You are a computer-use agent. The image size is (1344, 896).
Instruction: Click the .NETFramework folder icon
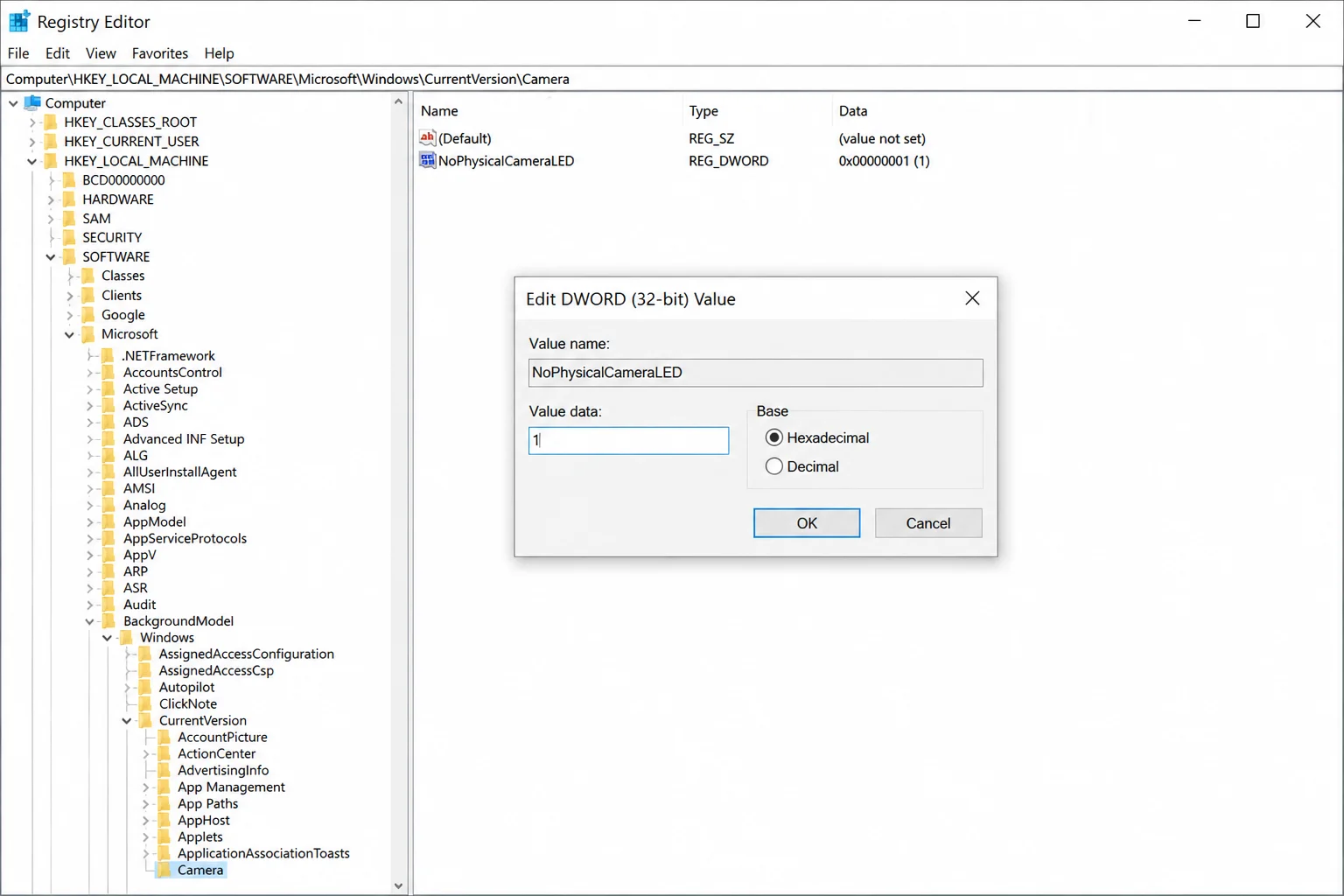tap(108, 355)
